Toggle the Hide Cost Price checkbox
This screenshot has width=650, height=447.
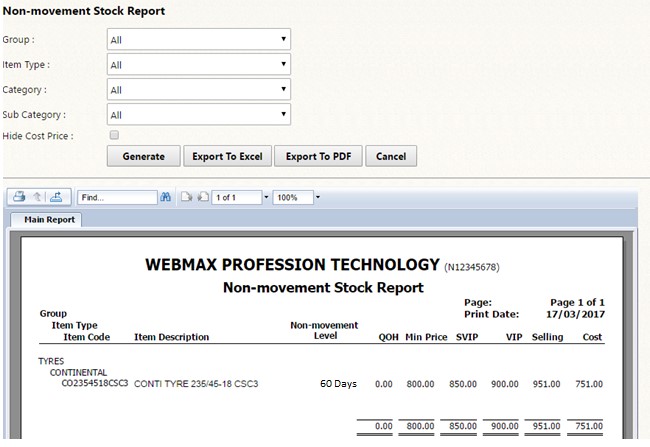(114, 135)
